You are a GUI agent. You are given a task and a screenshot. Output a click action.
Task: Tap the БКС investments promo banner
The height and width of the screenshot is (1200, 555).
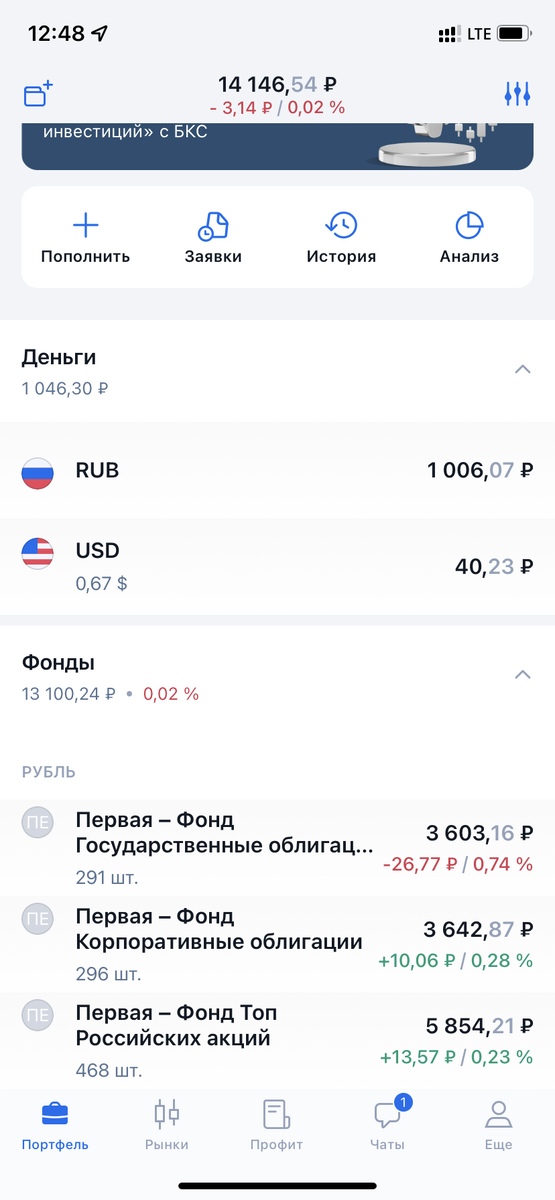[x=277, y=146]
